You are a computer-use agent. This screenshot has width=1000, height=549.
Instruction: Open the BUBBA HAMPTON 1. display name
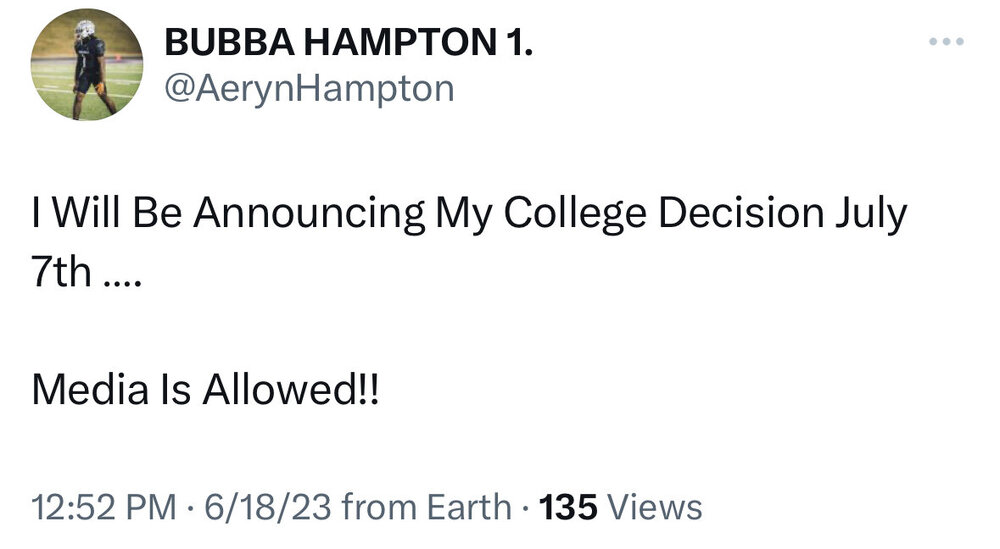[348, 42]
